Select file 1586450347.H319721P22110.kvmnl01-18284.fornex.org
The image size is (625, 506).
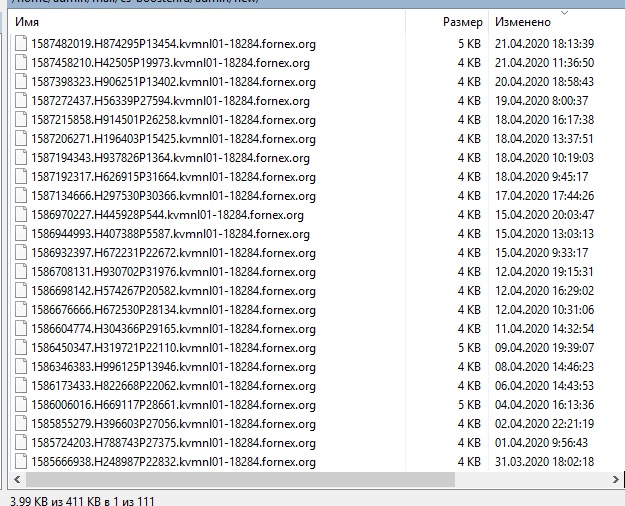coord(173,348)
